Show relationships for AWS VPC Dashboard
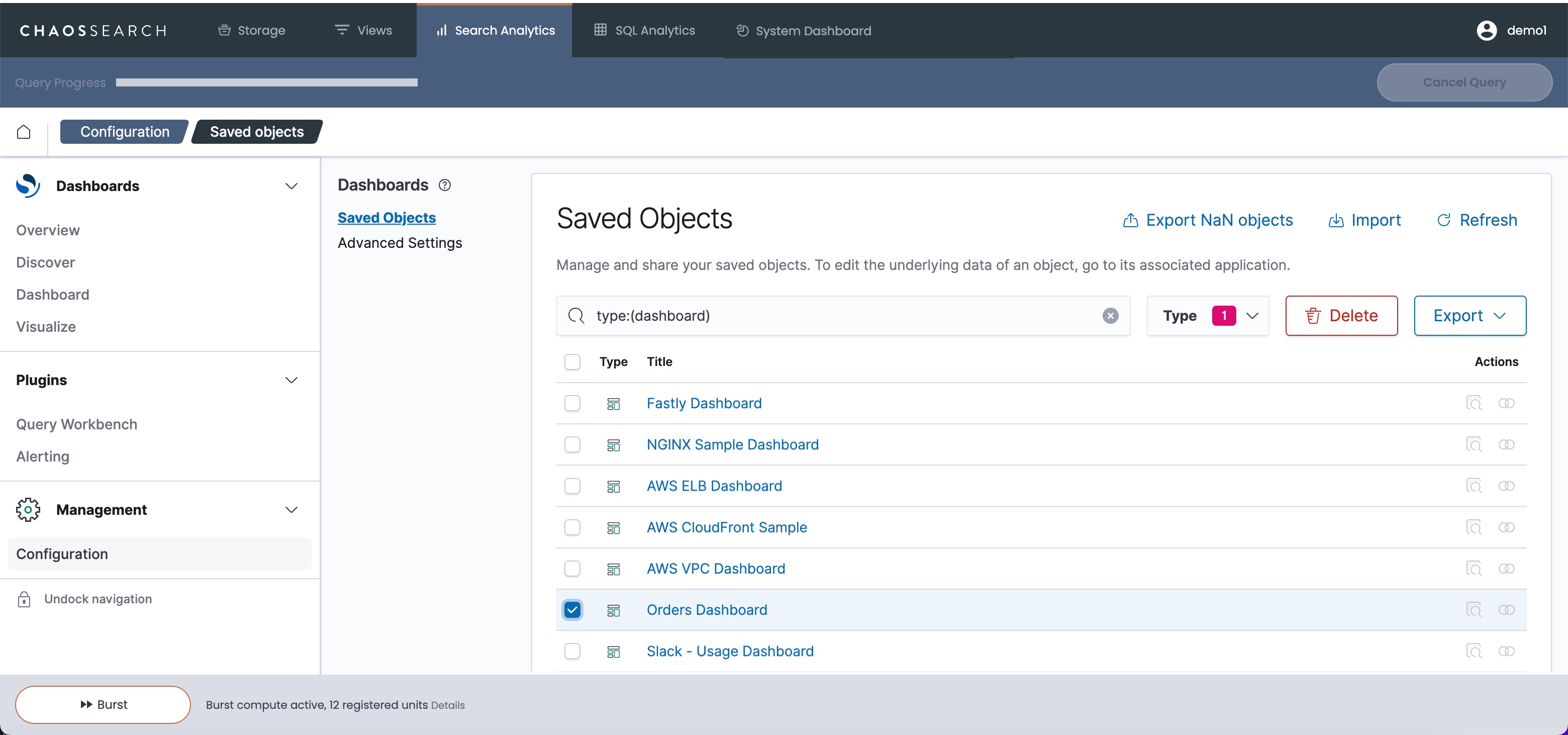 (1506, 568)
